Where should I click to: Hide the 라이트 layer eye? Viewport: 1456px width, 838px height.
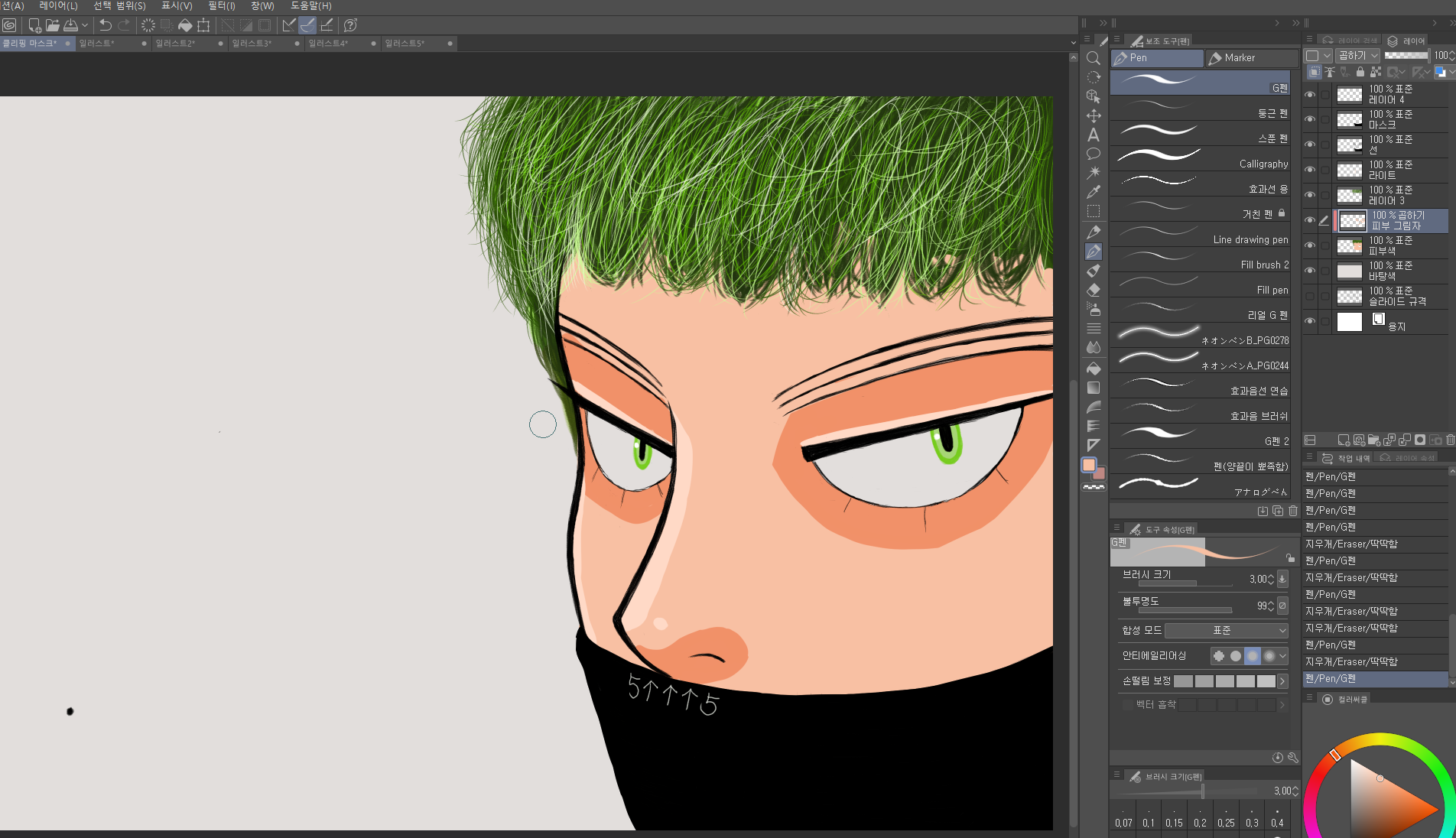(1310, 170)
